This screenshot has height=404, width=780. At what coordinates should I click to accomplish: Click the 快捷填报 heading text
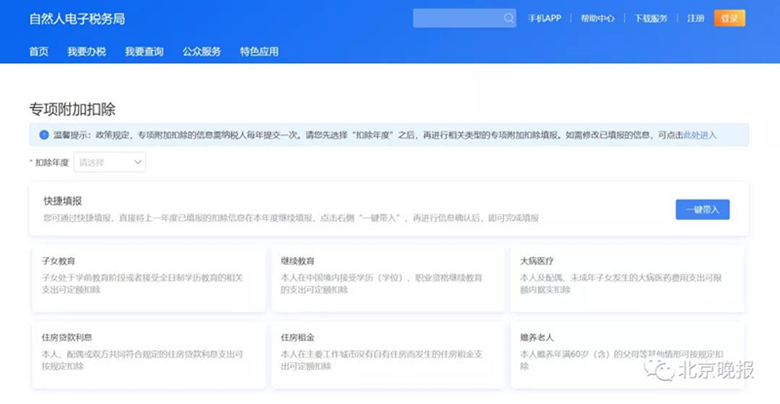click(x=63, y=201)
